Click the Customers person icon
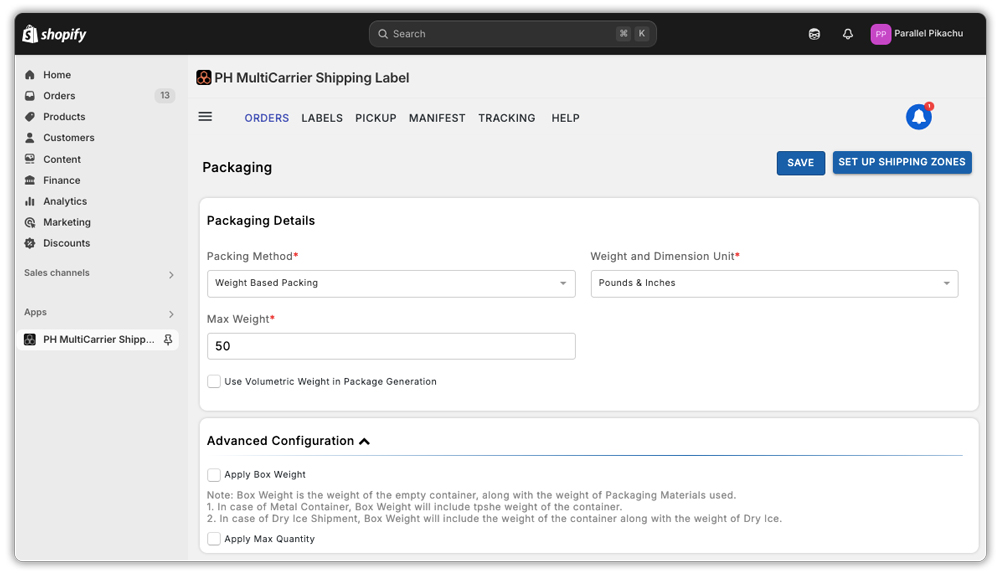Viewport: 1000px width, 576px height. 29,138
